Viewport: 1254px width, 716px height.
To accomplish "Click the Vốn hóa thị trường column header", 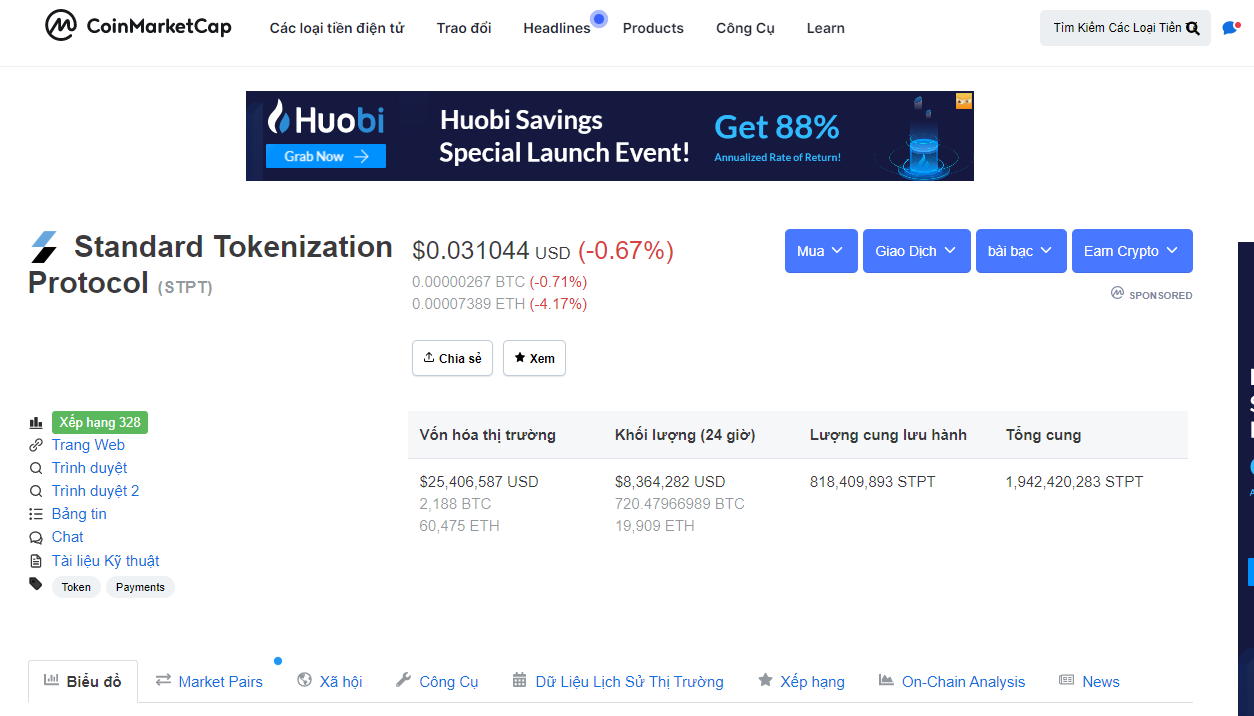I will [x=488, y=435].
